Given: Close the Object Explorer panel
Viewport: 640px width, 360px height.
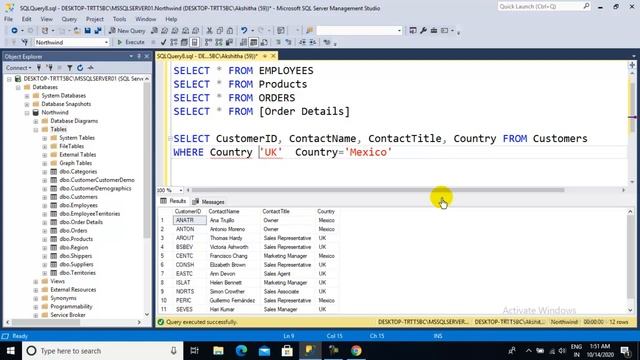Looking at the screenshot, I should (x=147, y=56).
